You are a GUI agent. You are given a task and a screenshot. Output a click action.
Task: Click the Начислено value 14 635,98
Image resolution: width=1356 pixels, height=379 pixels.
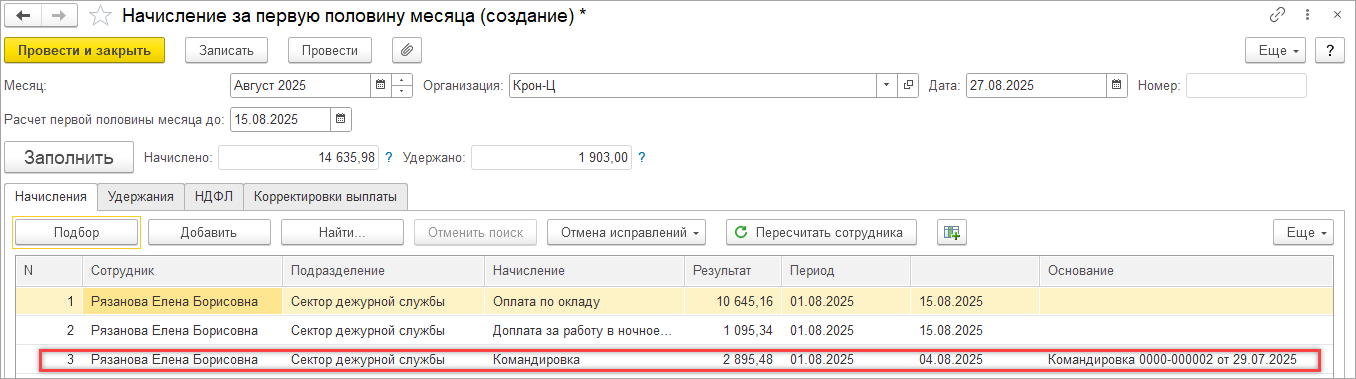coord(299,158)
